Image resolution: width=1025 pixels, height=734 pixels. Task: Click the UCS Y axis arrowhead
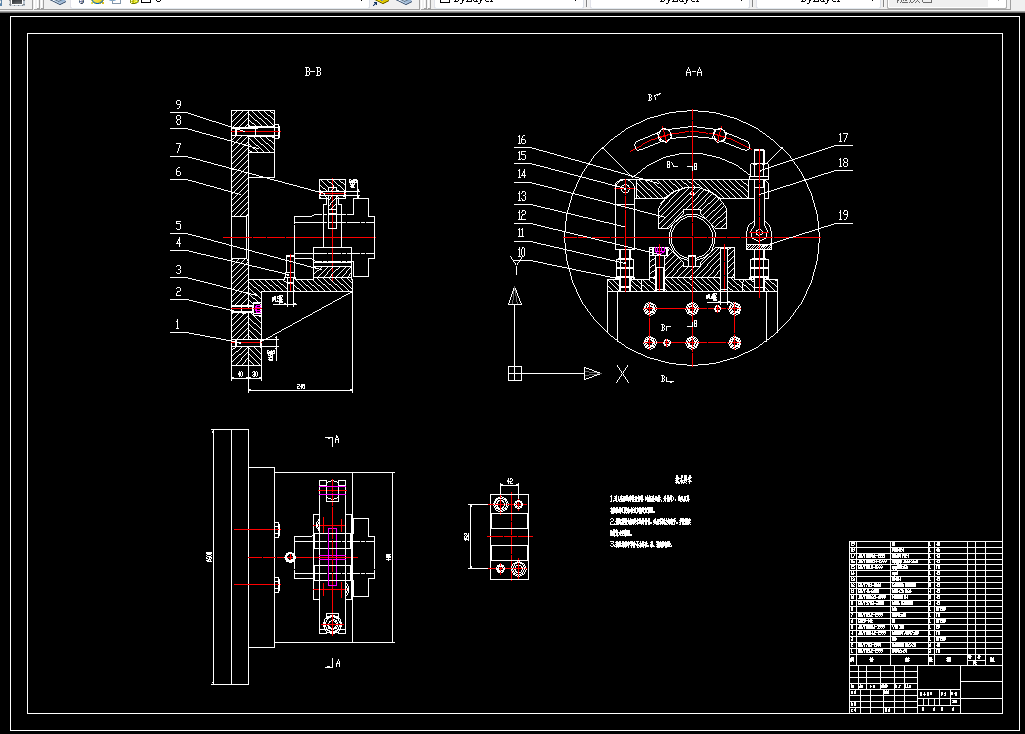515,297
